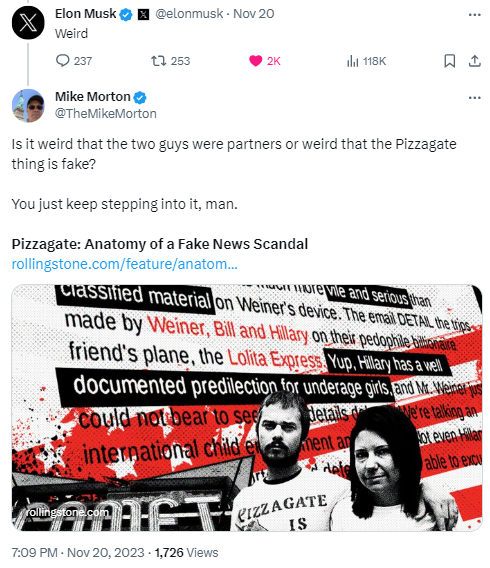Screen dimensions: 490x568
Task: Unlike the tweet with the pink heart
Action: (x=256, y=61)
